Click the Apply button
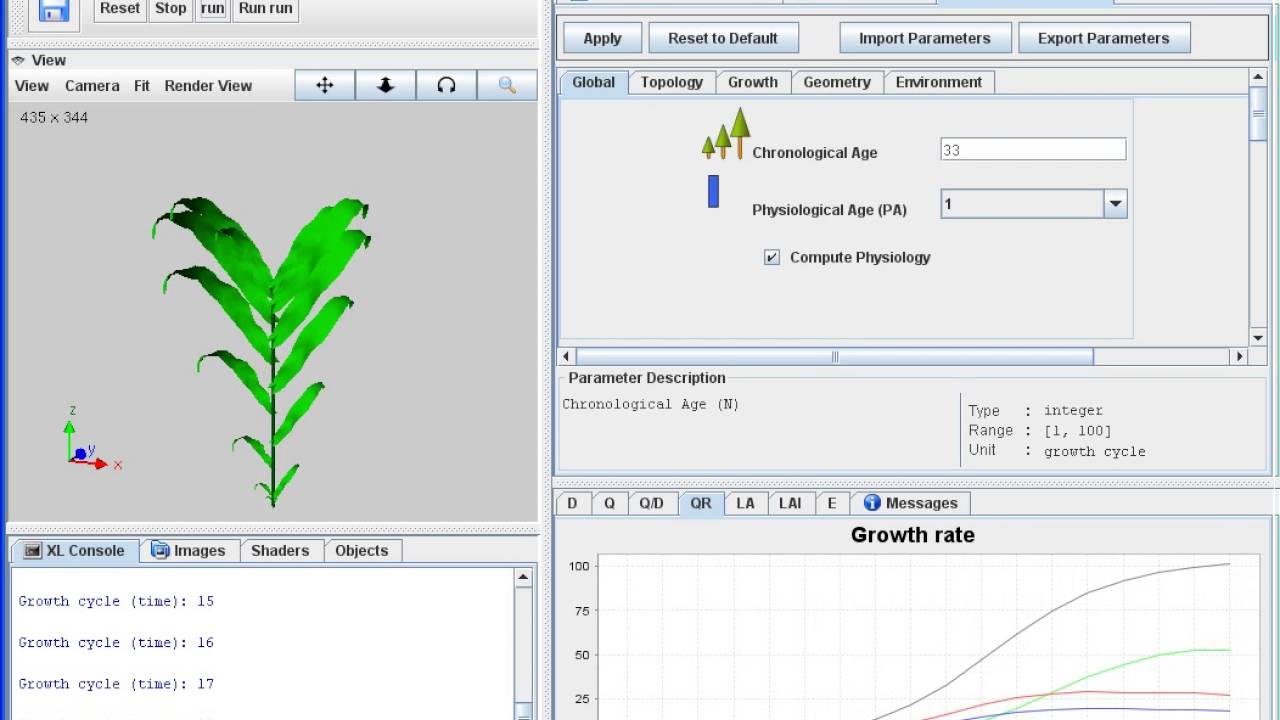This screenshot has height=720, width=1280. point(602,38)
